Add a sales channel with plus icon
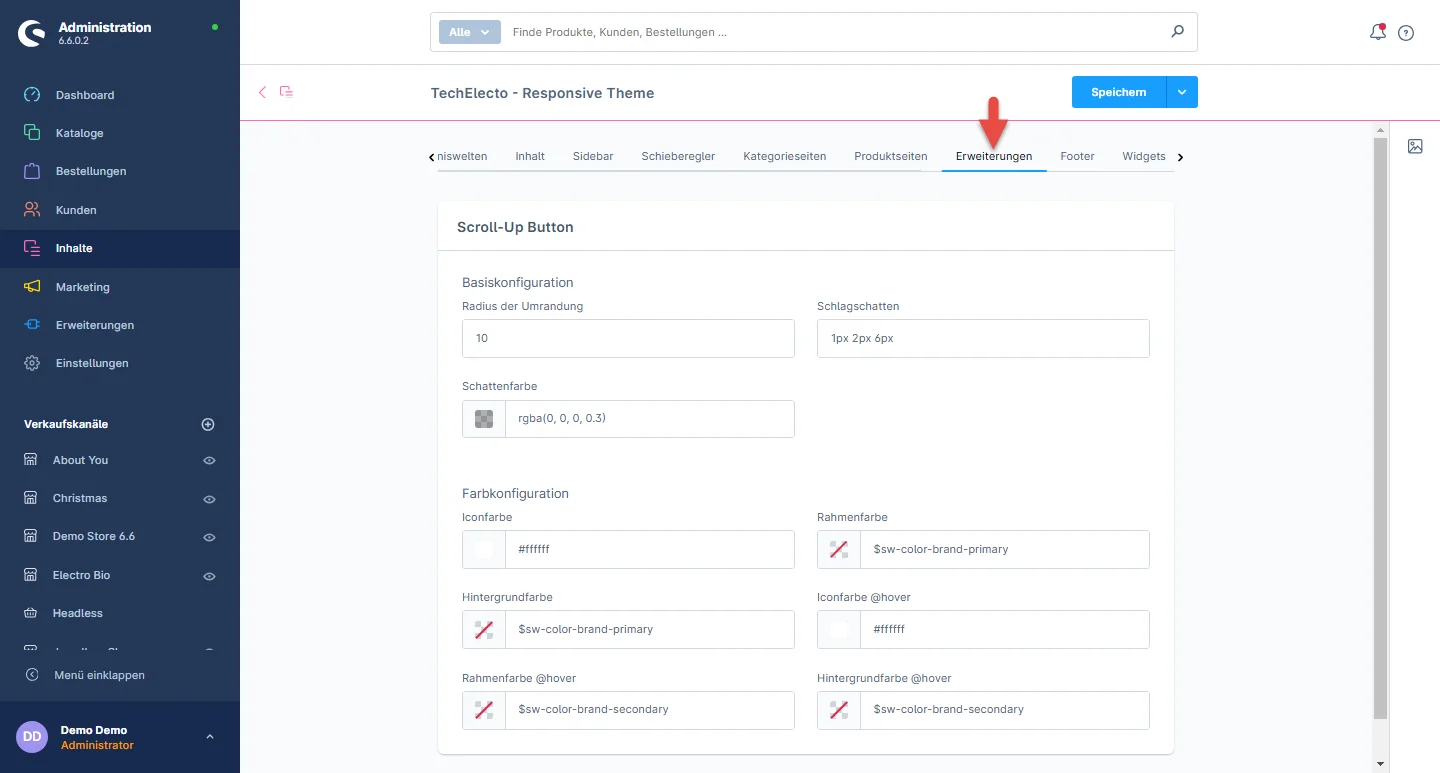The width and height of the screenshot is (1440, 773). (x=208, y=424)
